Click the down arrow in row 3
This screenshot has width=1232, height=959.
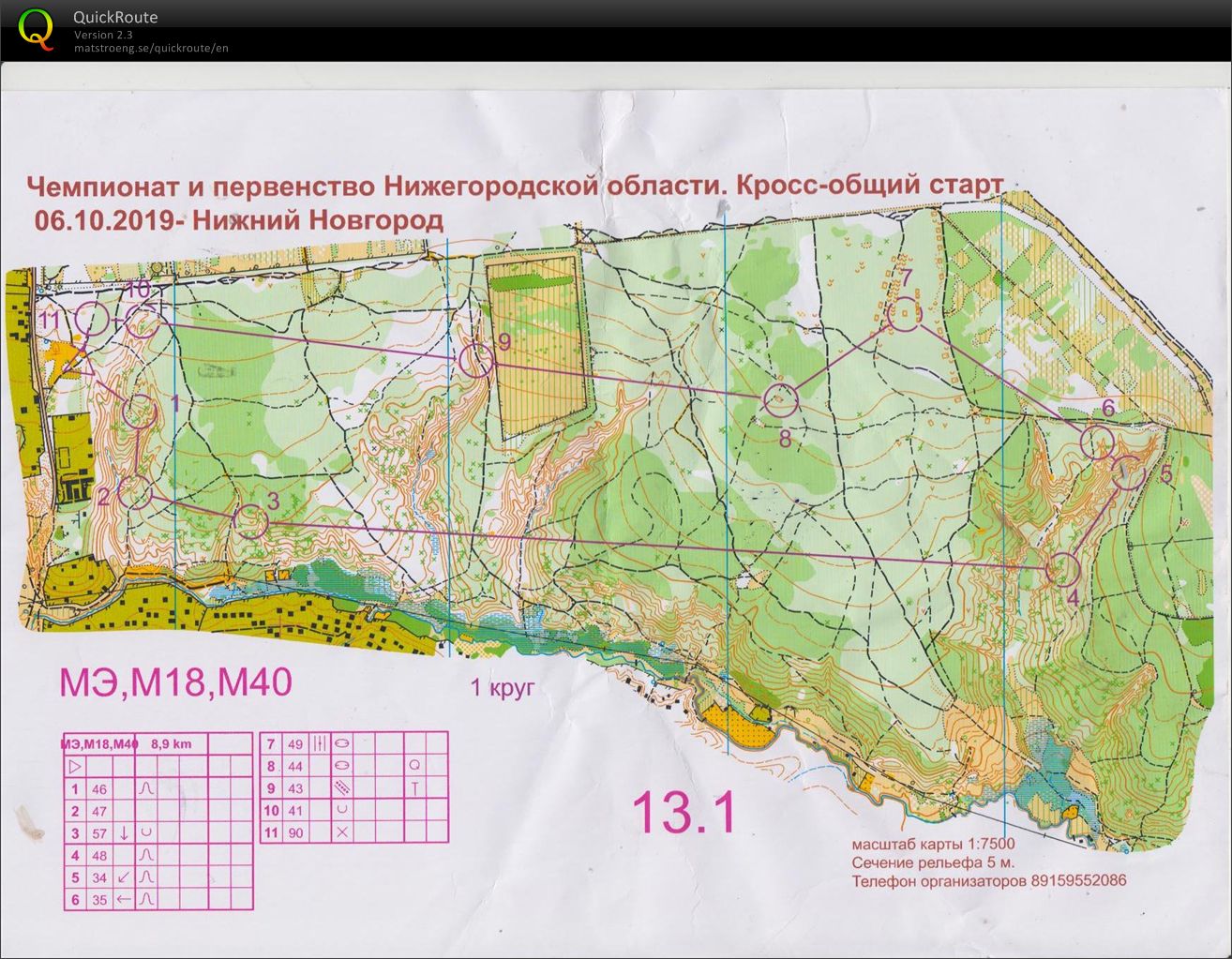(x=124, y=833)
